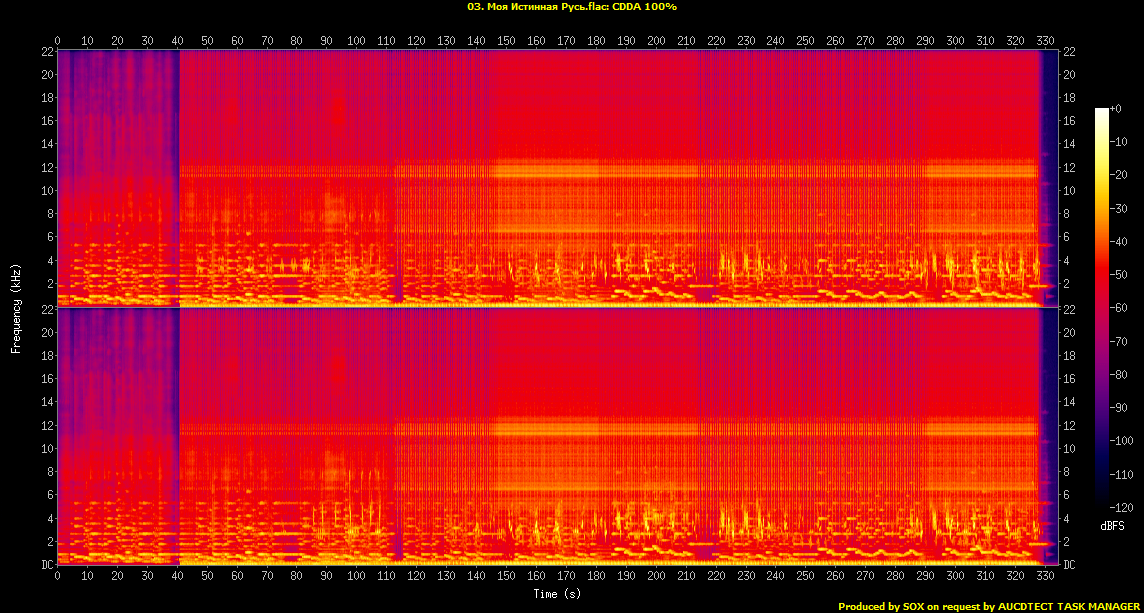
Task: Click the 330 tick on the bottom time axis
Action: click(1045, 576)
